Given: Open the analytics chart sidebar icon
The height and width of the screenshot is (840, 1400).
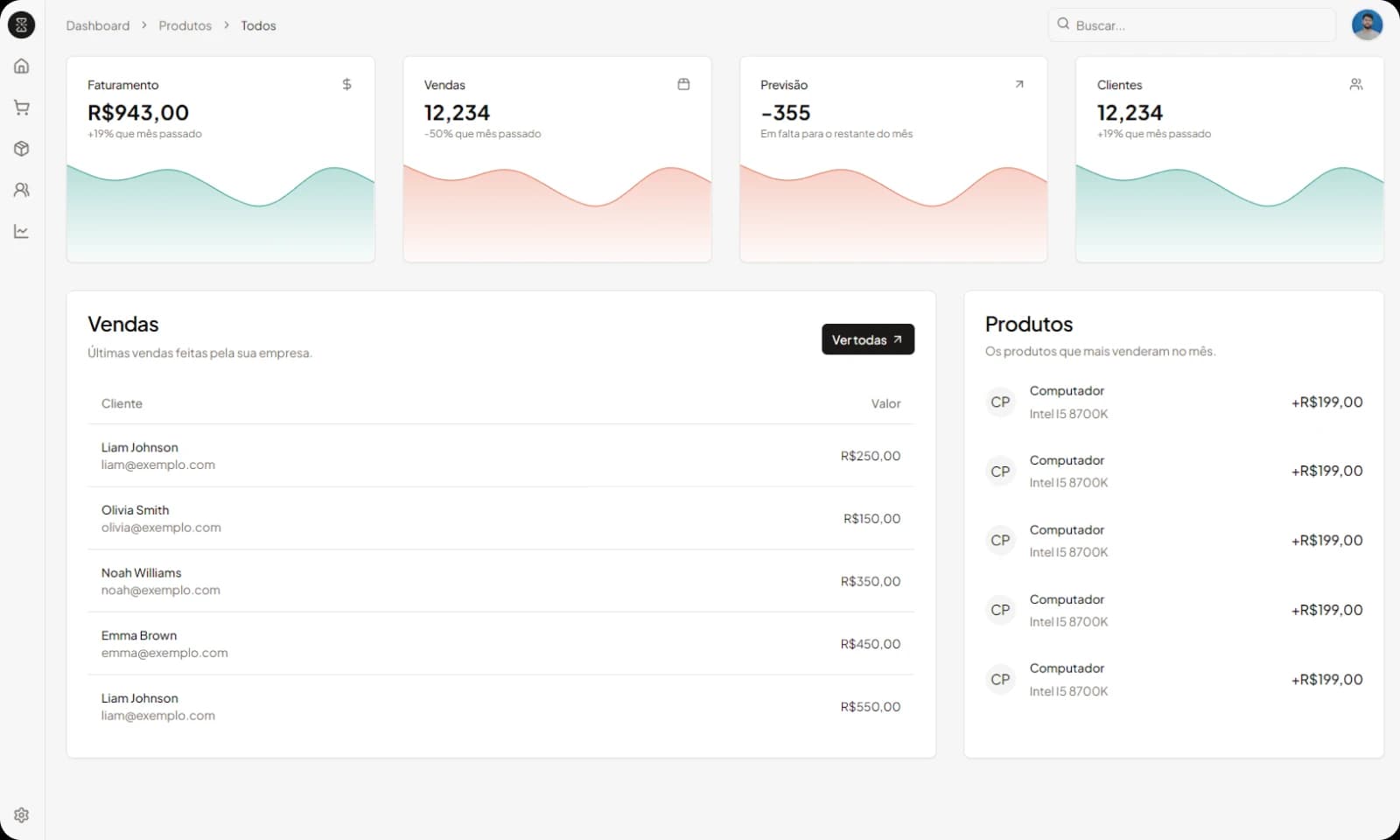Looking at the screenshot, I should point(22,231).
